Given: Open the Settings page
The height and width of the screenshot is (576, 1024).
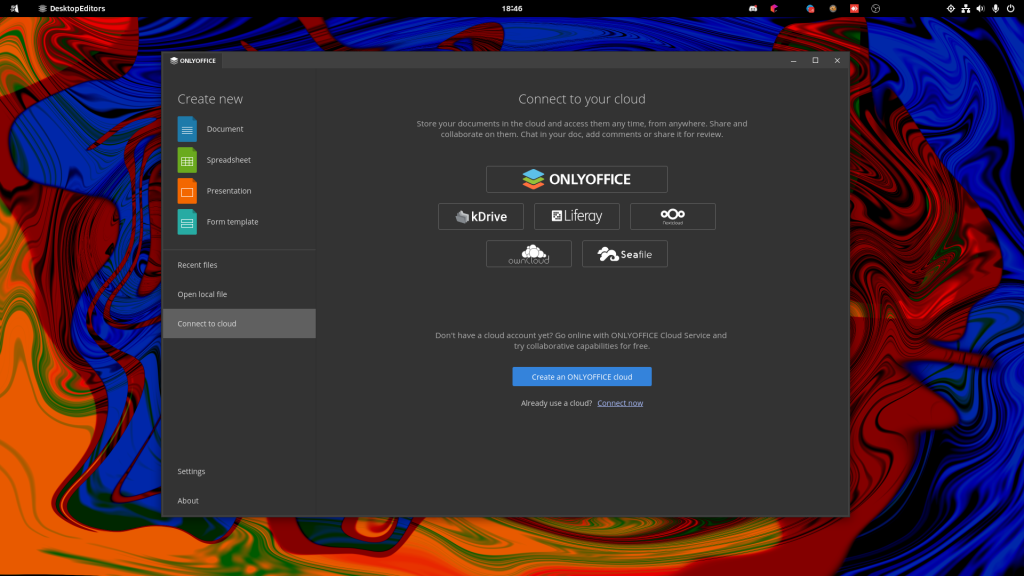Looking at the screenshot, I should point(191,471).
